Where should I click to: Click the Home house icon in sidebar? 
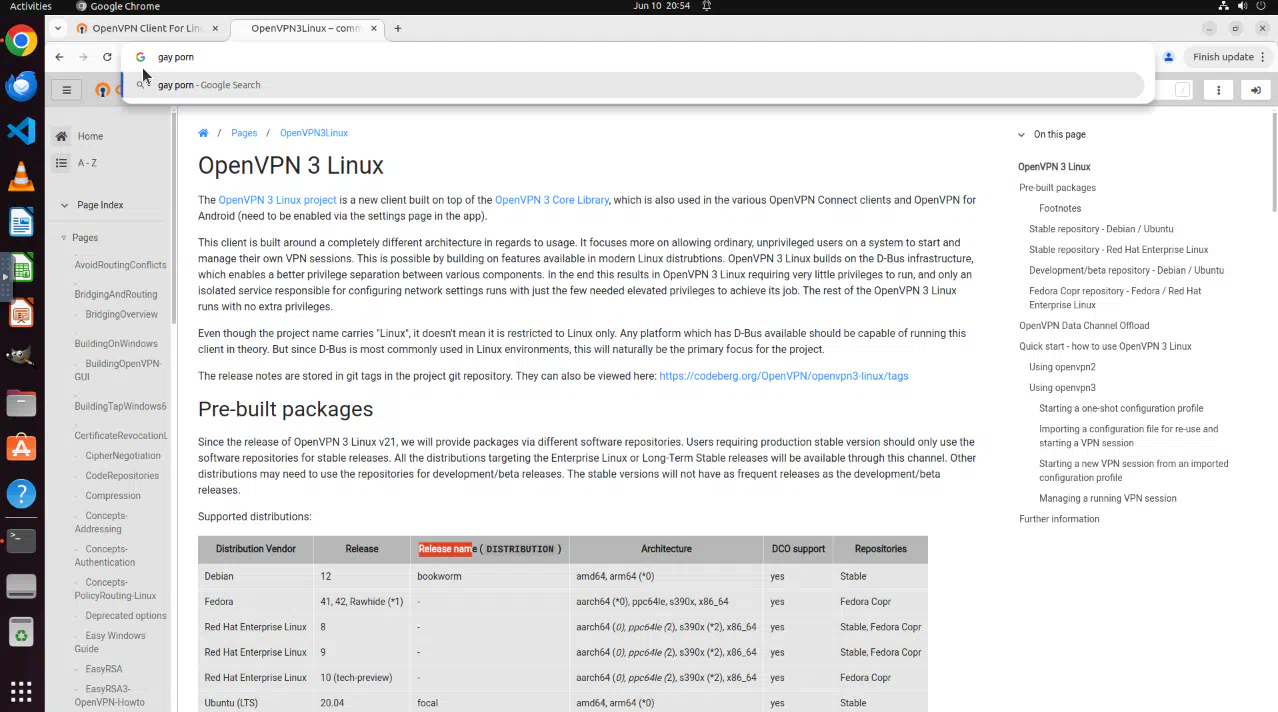[62, 136]
